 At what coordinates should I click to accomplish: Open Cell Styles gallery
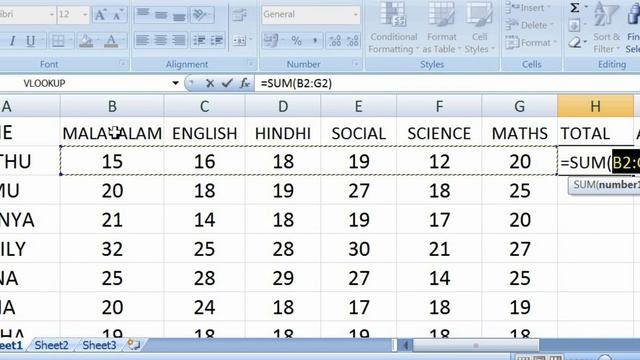coord(479,27)
